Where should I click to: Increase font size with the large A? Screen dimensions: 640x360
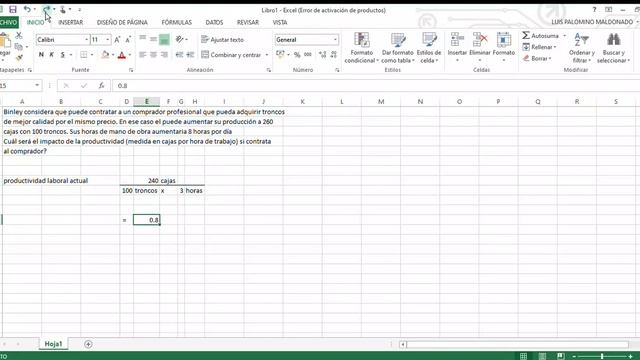[x=117, y=40]
